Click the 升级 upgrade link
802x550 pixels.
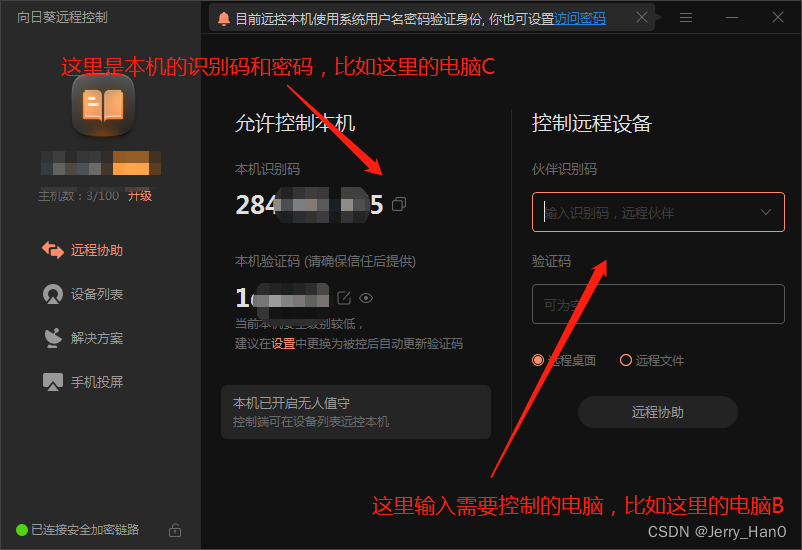pyautogui.click(x=140, y=196)
